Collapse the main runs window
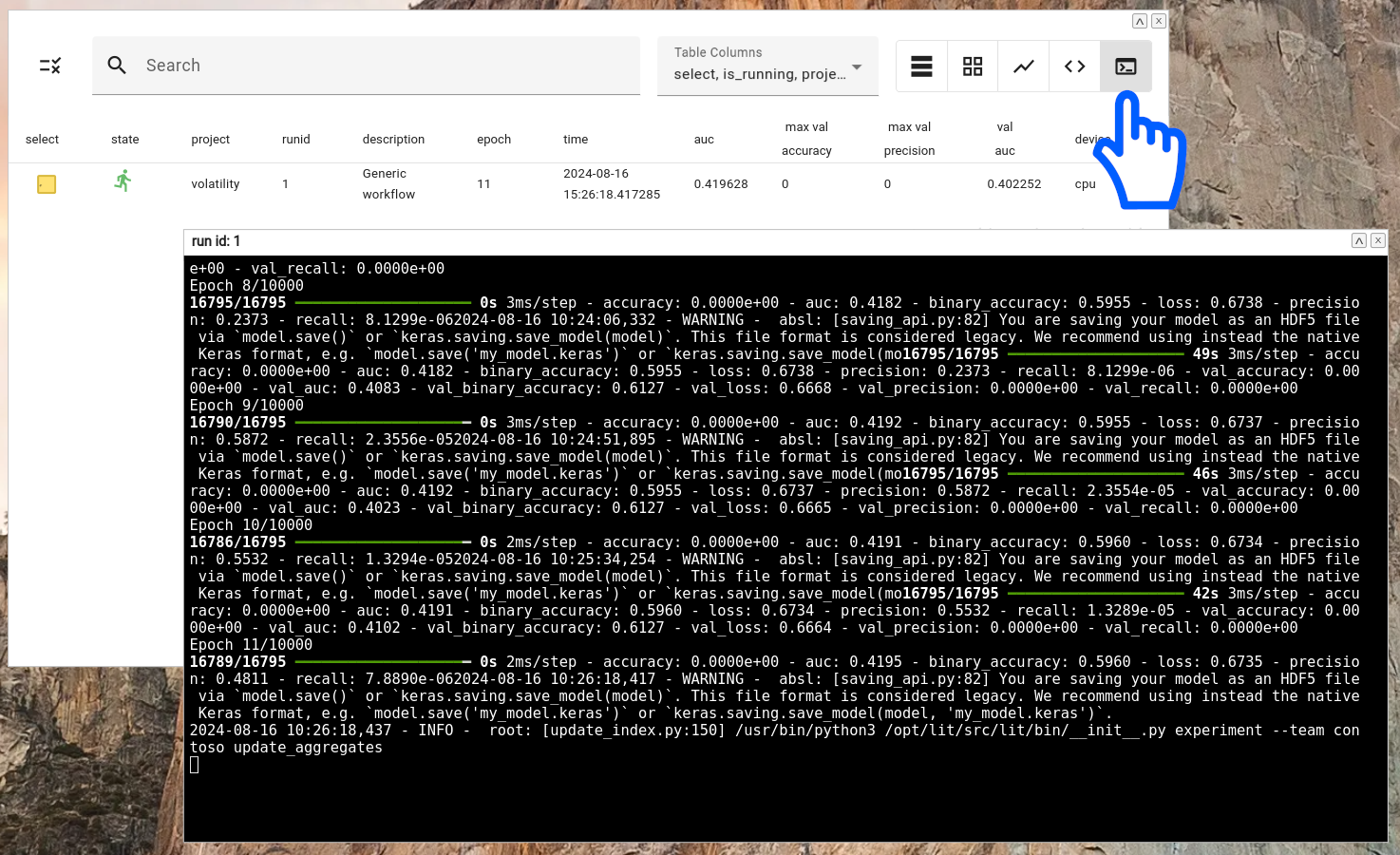The height and width of the screenshot is (855, 1400). click(1139, 20)
